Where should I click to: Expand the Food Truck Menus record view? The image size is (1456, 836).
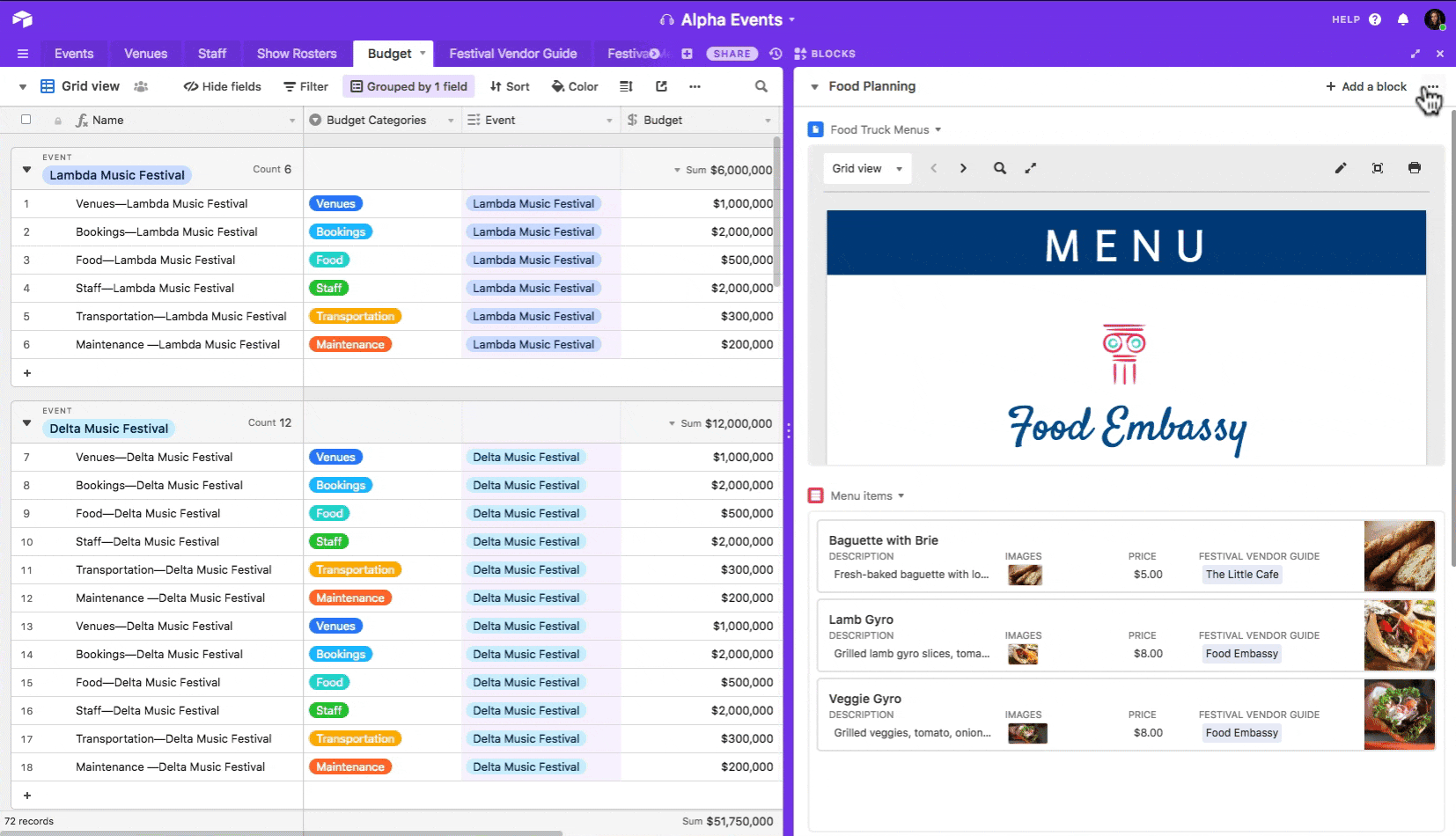tap(1031, 168)
